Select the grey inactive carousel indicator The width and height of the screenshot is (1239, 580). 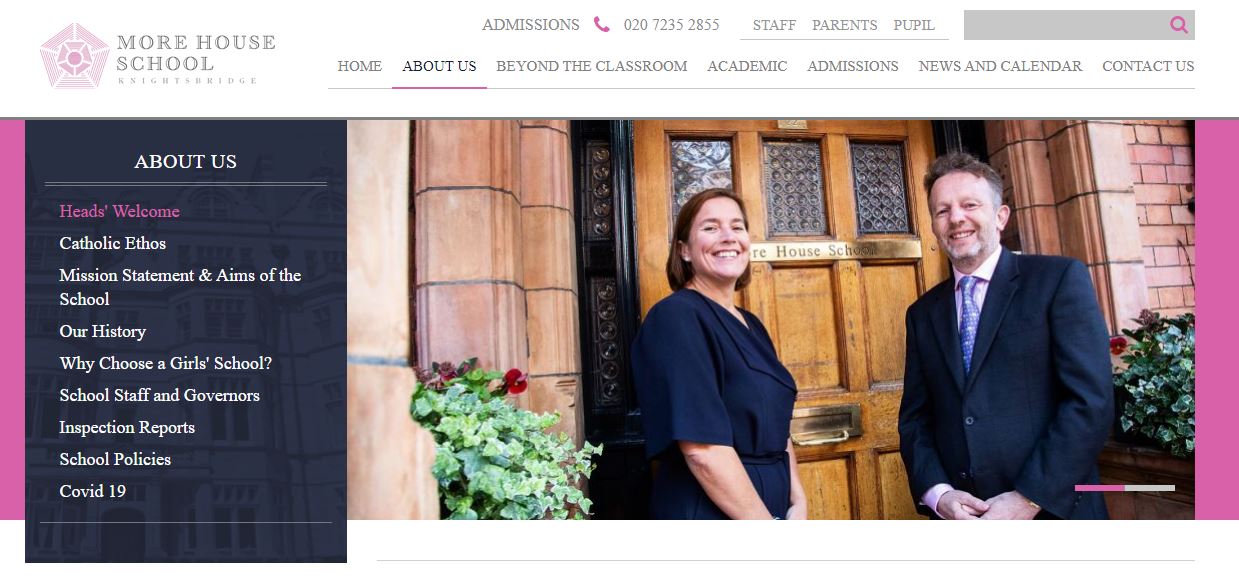(x=1150, y=488)
